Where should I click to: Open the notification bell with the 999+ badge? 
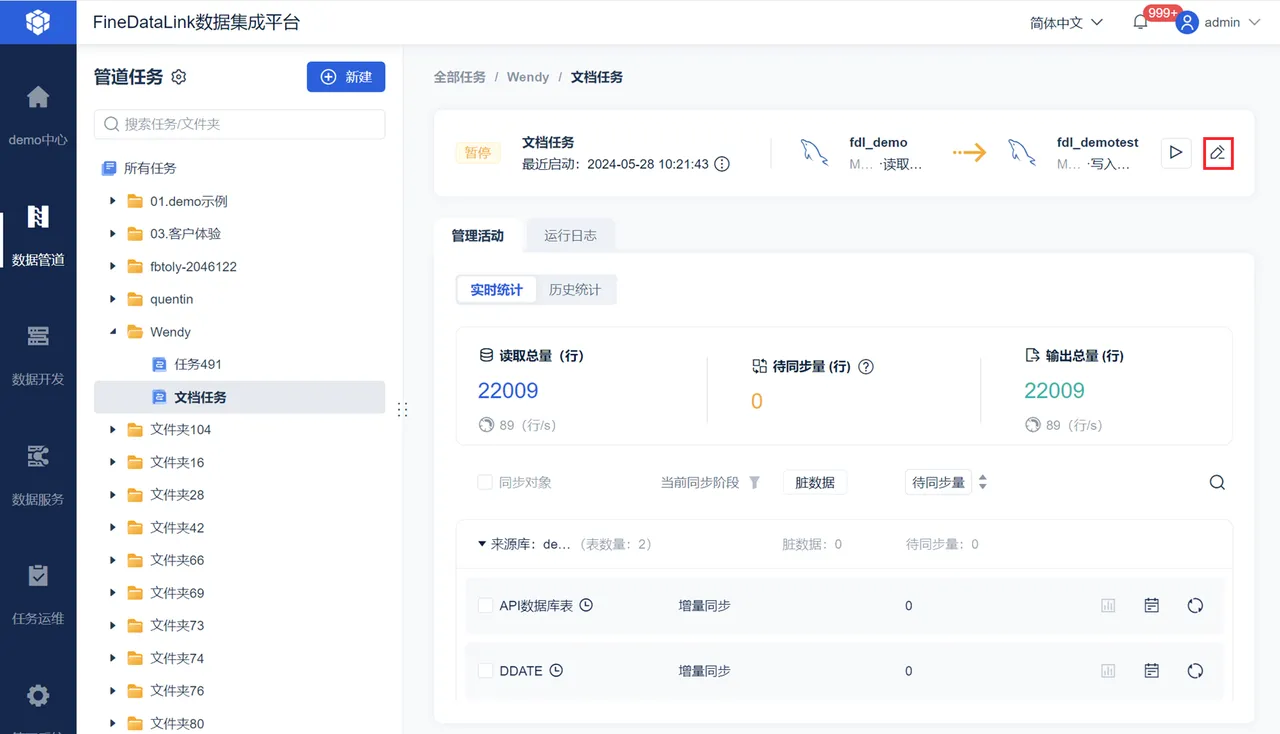click(x=1140, y=22)
